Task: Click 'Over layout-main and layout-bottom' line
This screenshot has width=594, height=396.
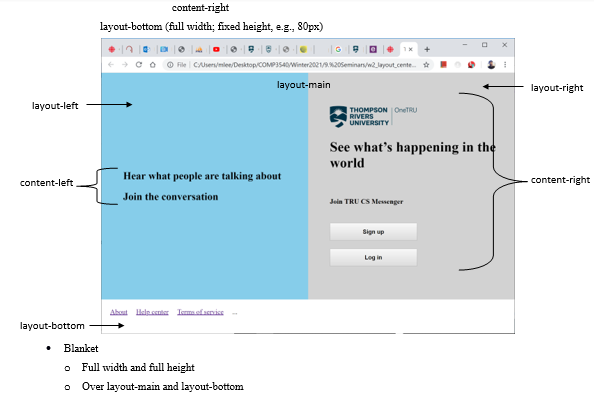Action: (163, 387)
